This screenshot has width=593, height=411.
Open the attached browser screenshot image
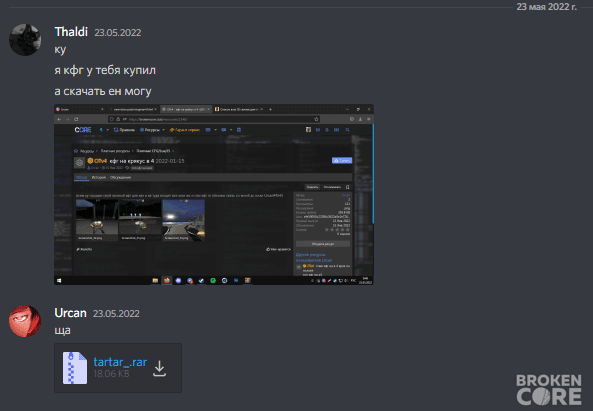[214, 194]
